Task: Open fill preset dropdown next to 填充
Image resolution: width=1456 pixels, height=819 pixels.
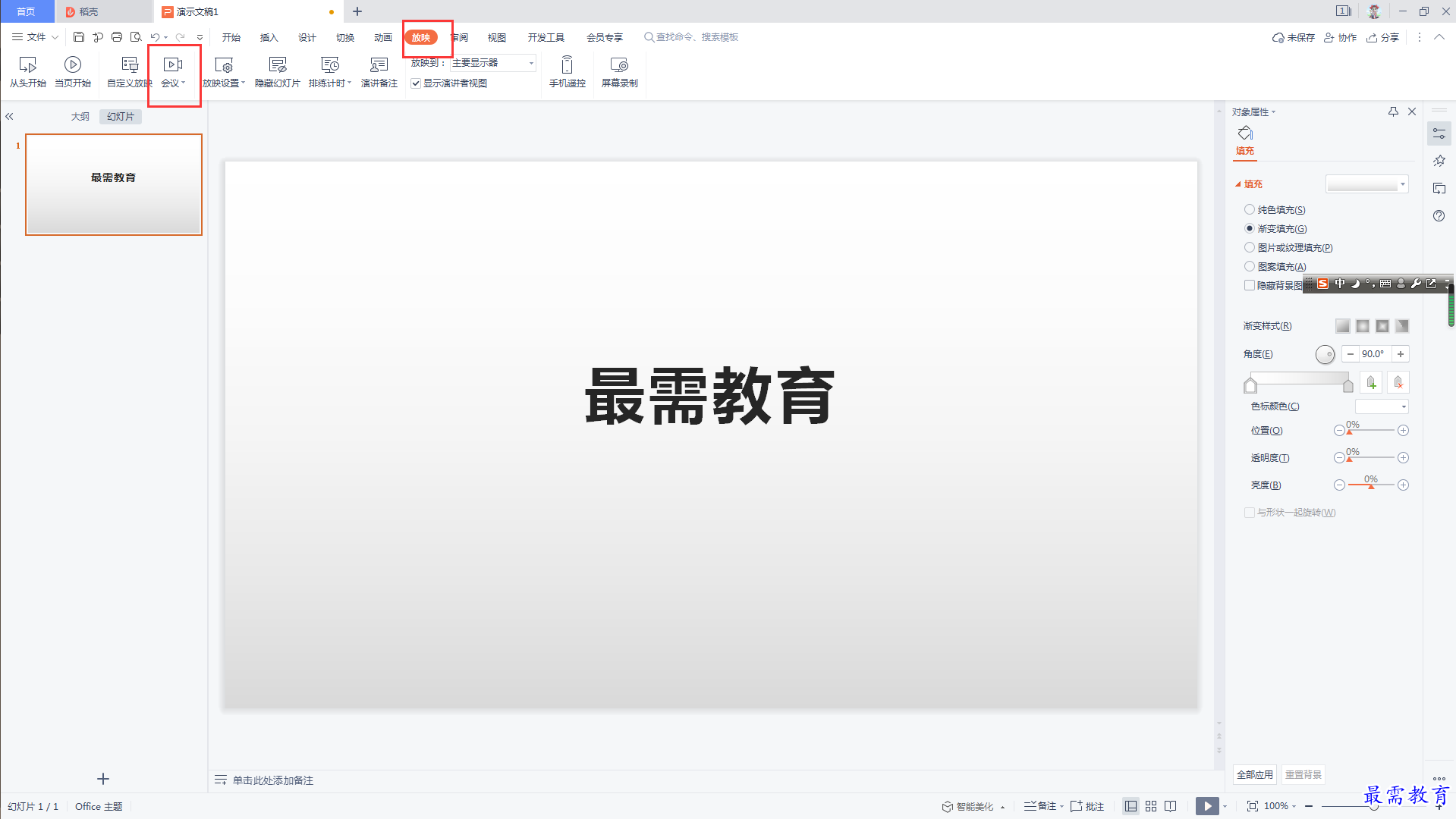Action: coord(1366,184)
